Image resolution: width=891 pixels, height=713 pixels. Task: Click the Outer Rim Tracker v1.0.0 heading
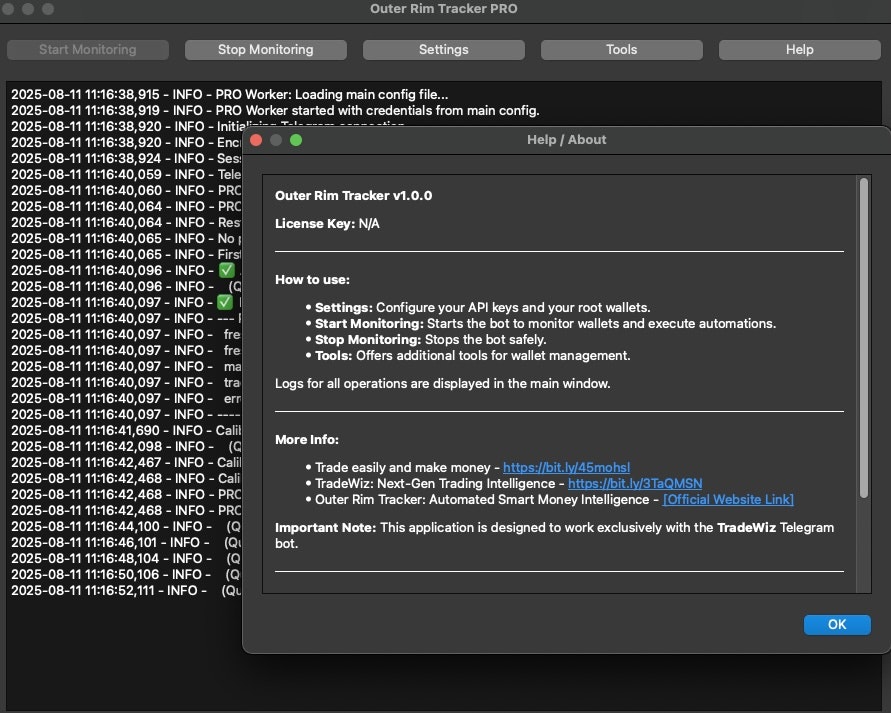coord(353,195)
